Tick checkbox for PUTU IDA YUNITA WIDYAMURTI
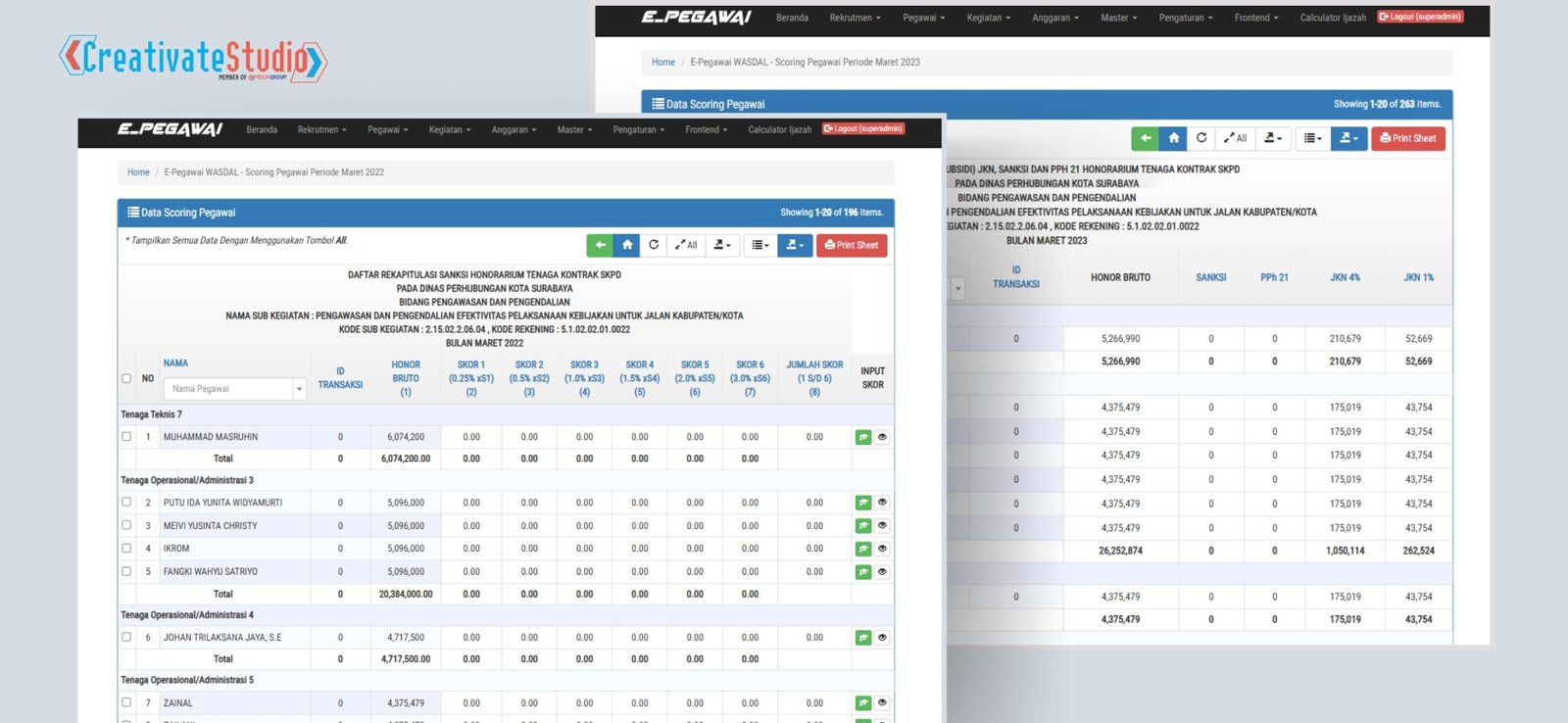1568x723 pixels. (x=126, y=503)
